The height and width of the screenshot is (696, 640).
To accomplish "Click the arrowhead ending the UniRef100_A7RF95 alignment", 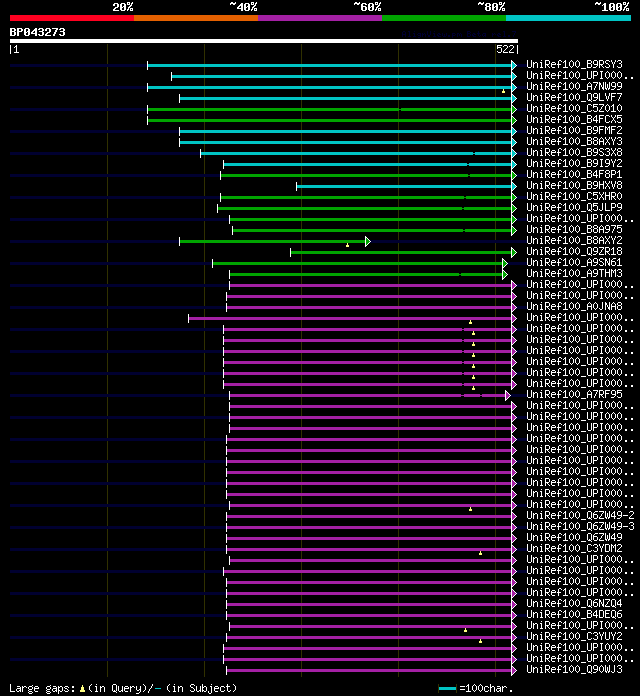I will click(x=508, y=395).
